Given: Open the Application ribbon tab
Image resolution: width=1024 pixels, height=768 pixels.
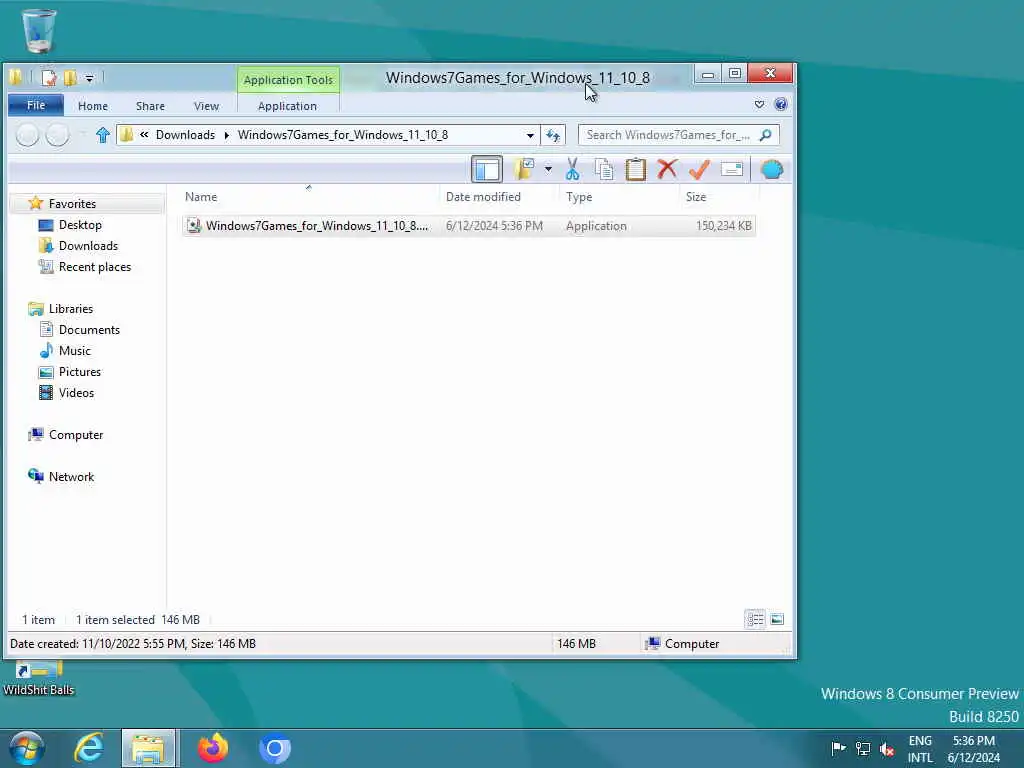Looking at the screenshot, I should pyautogui.click(x=287, y=106).
